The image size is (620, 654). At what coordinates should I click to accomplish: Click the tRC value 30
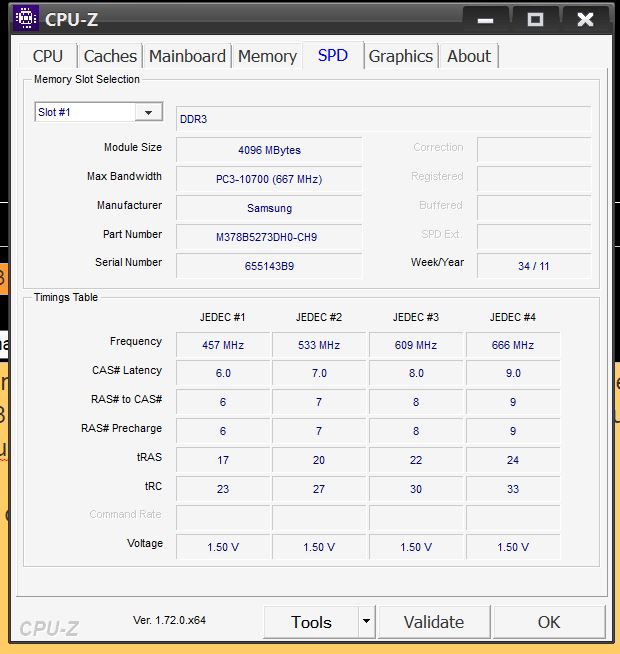coord(416,488)
